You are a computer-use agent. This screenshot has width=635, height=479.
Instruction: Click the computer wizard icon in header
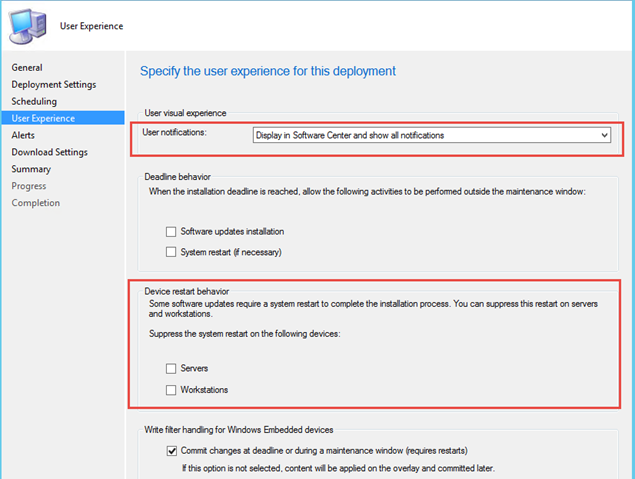pyautogui.click(x=28, y=26)
